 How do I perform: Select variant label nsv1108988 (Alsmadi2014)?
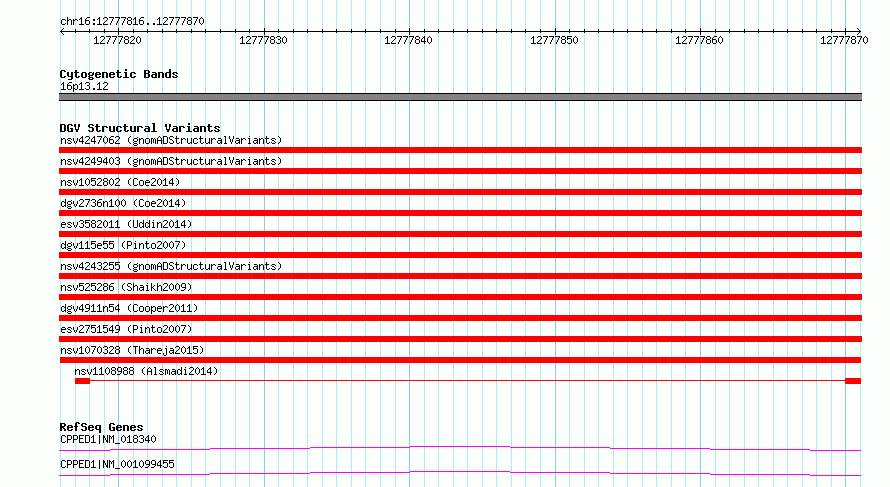click(x=146, y=371)
